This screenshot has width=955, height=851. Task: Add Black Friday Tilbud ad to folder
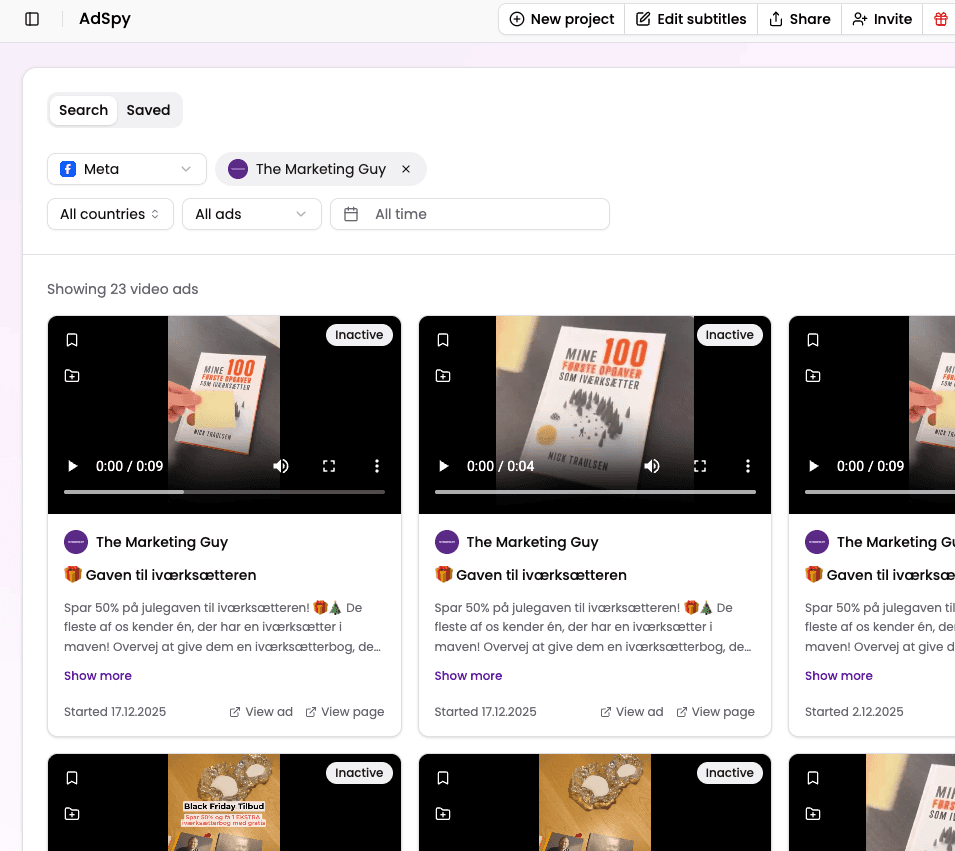72,814
